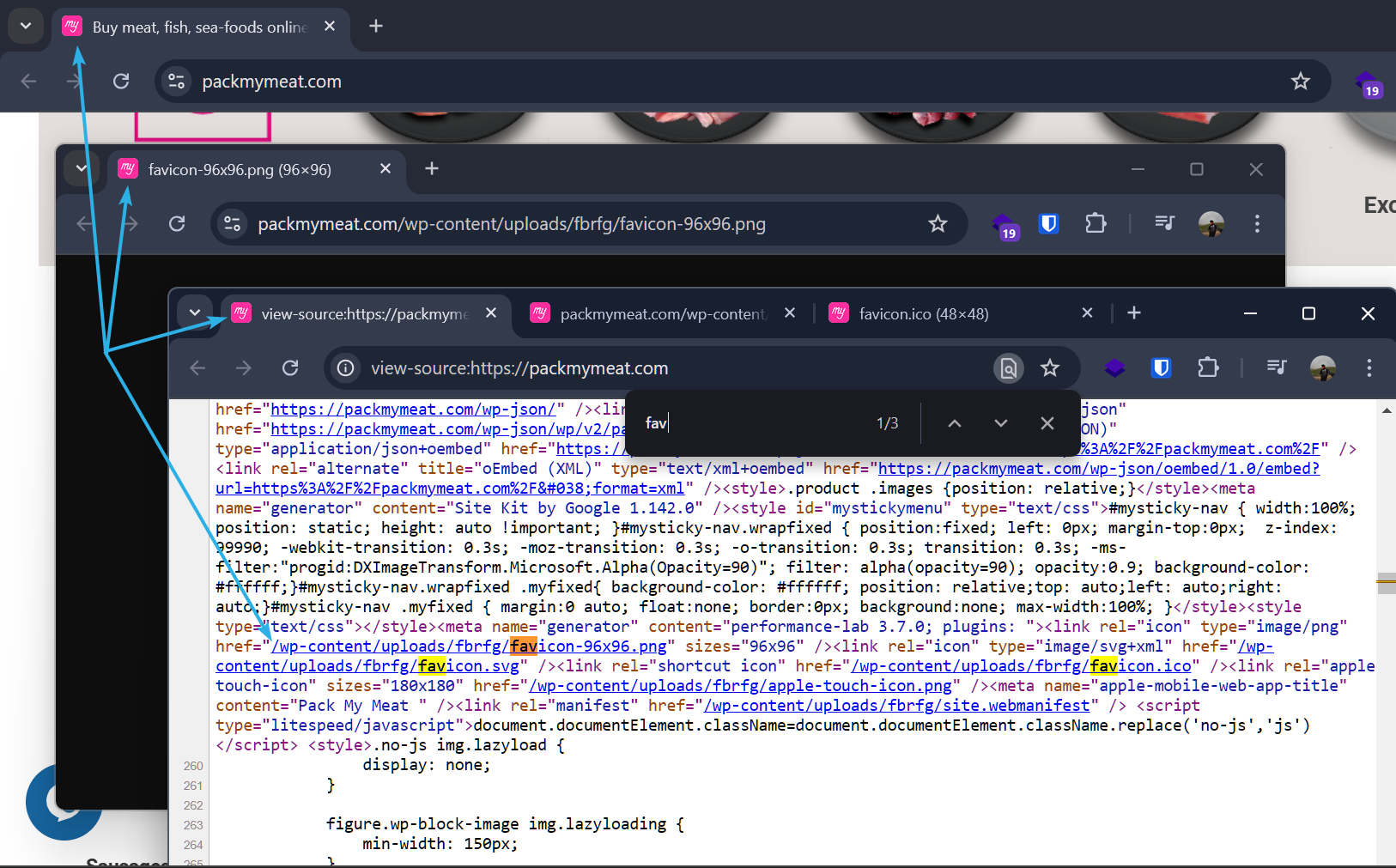The width and height of the screenshot is (1396, 868).
Task: Click the favicon-96x96.png URL address bar
Action: tap(588, 223)
